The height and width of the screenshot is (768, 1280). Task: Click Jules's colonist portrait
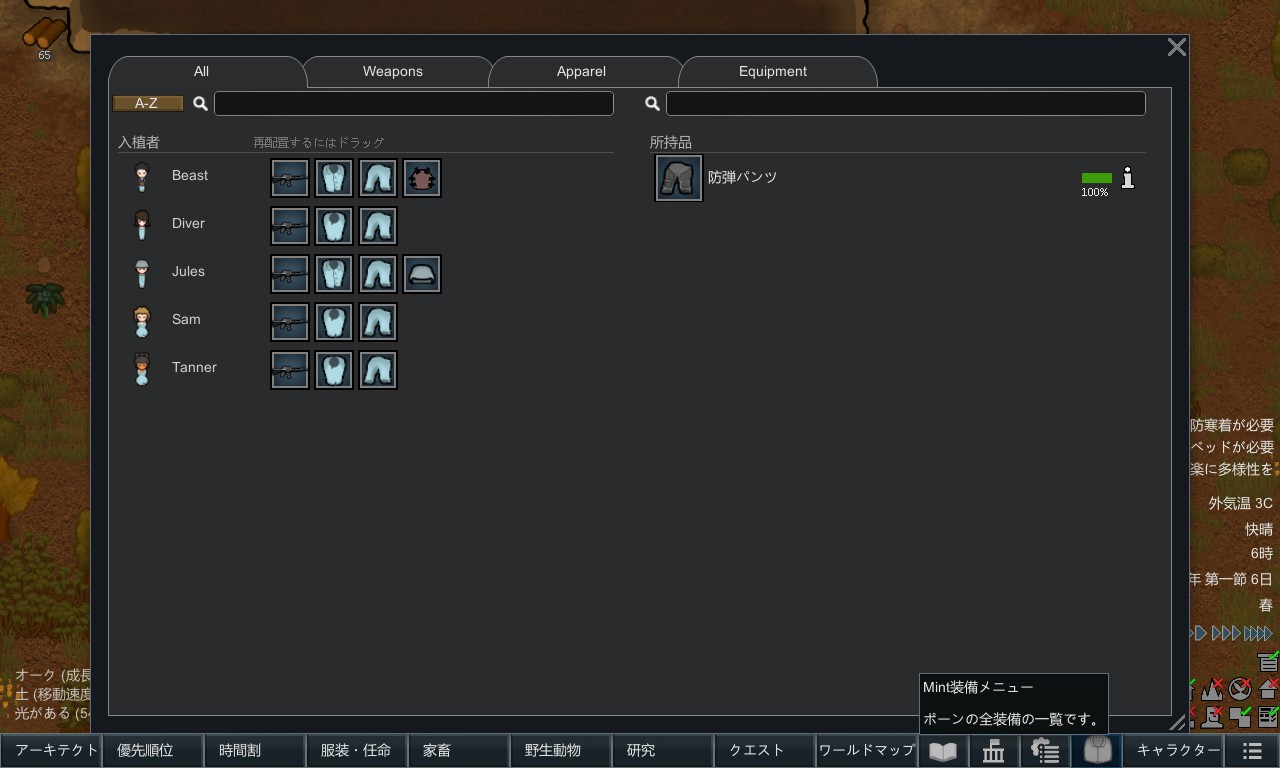(x=142, y=274)
